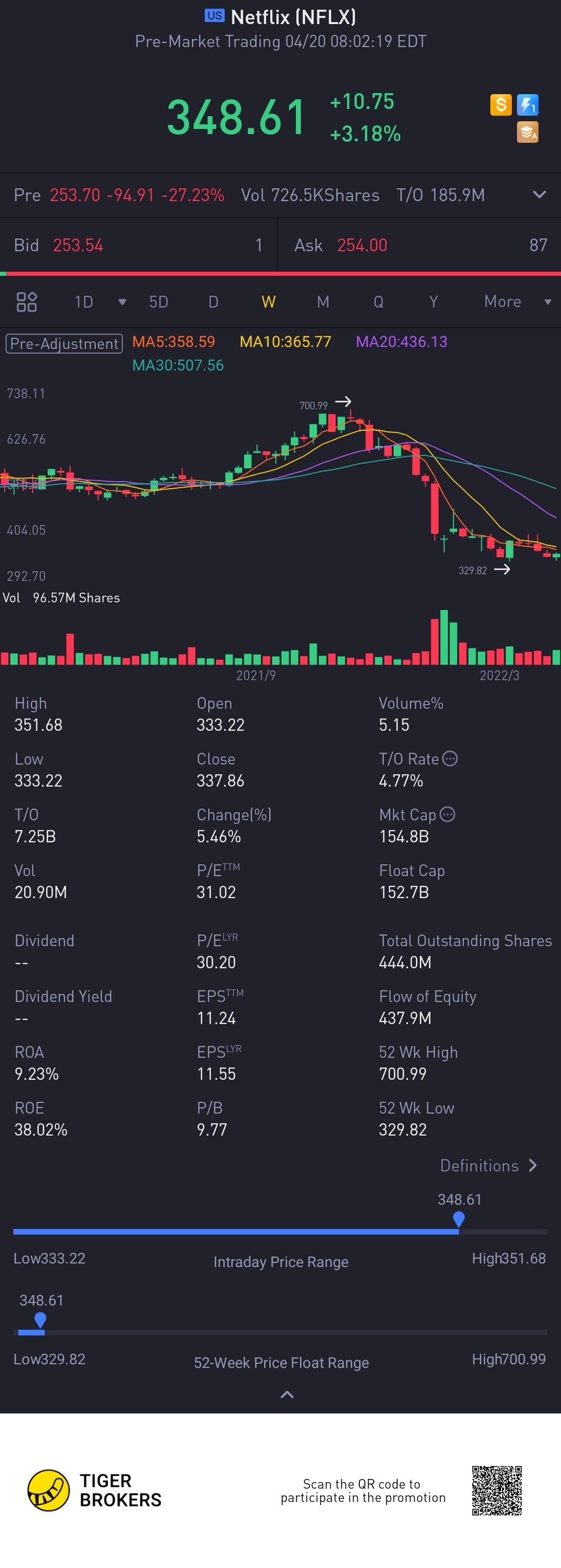
Task: Collapse the details panel with the up chevron
Action: [x=287, y=1395]
